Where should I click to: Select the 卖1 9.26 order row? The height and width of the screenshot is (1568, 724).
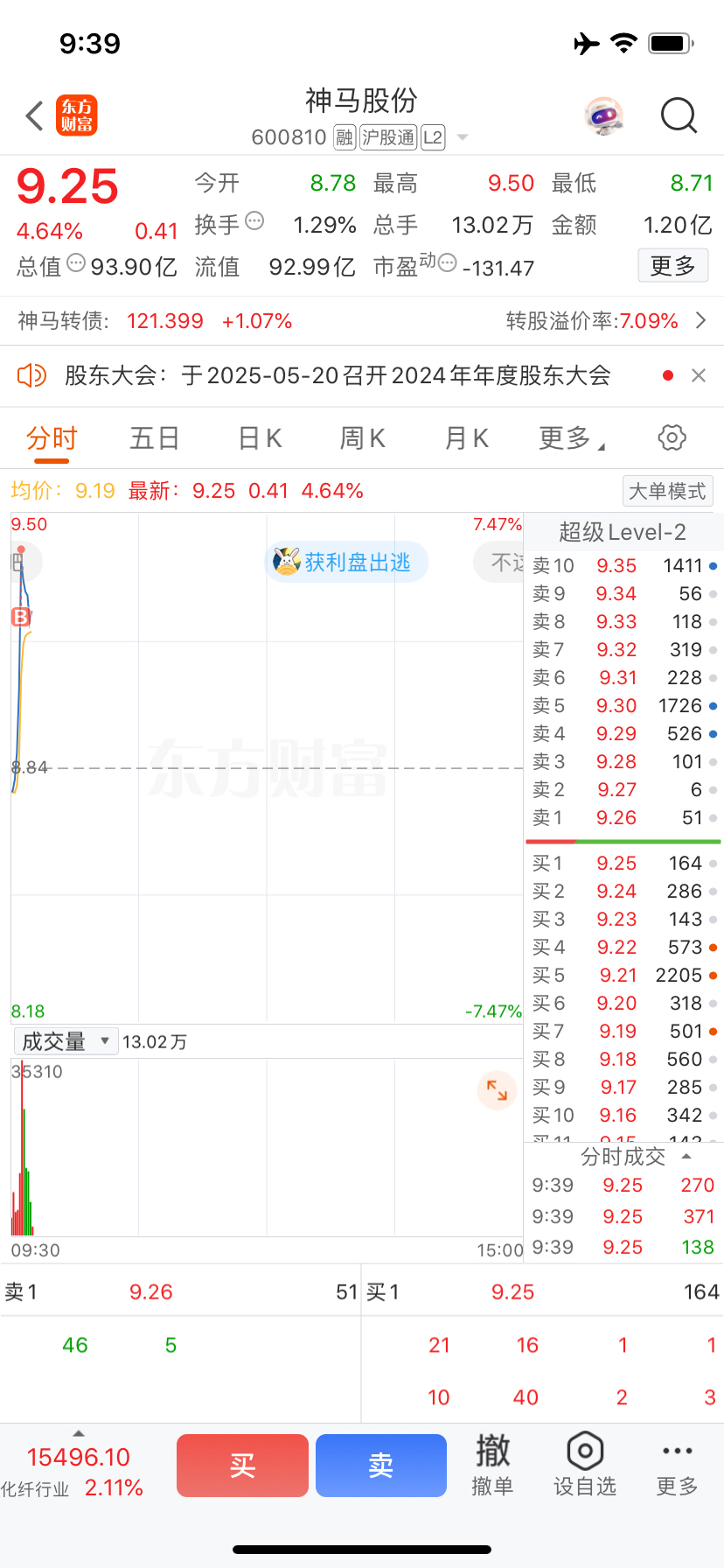pos(624,818)
